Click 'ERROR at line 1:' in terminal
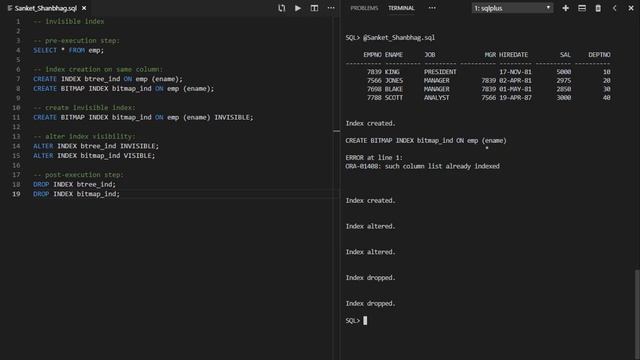This screenshot has height=360, width=640. coord(374,158)
